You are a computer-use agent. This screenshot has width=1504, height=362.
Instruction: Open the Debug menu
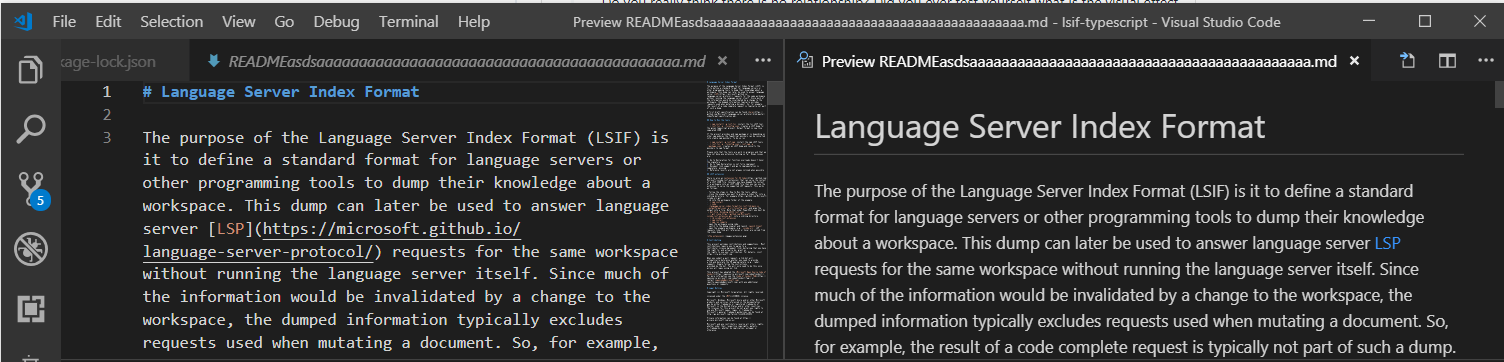click(x=336, y=21)
